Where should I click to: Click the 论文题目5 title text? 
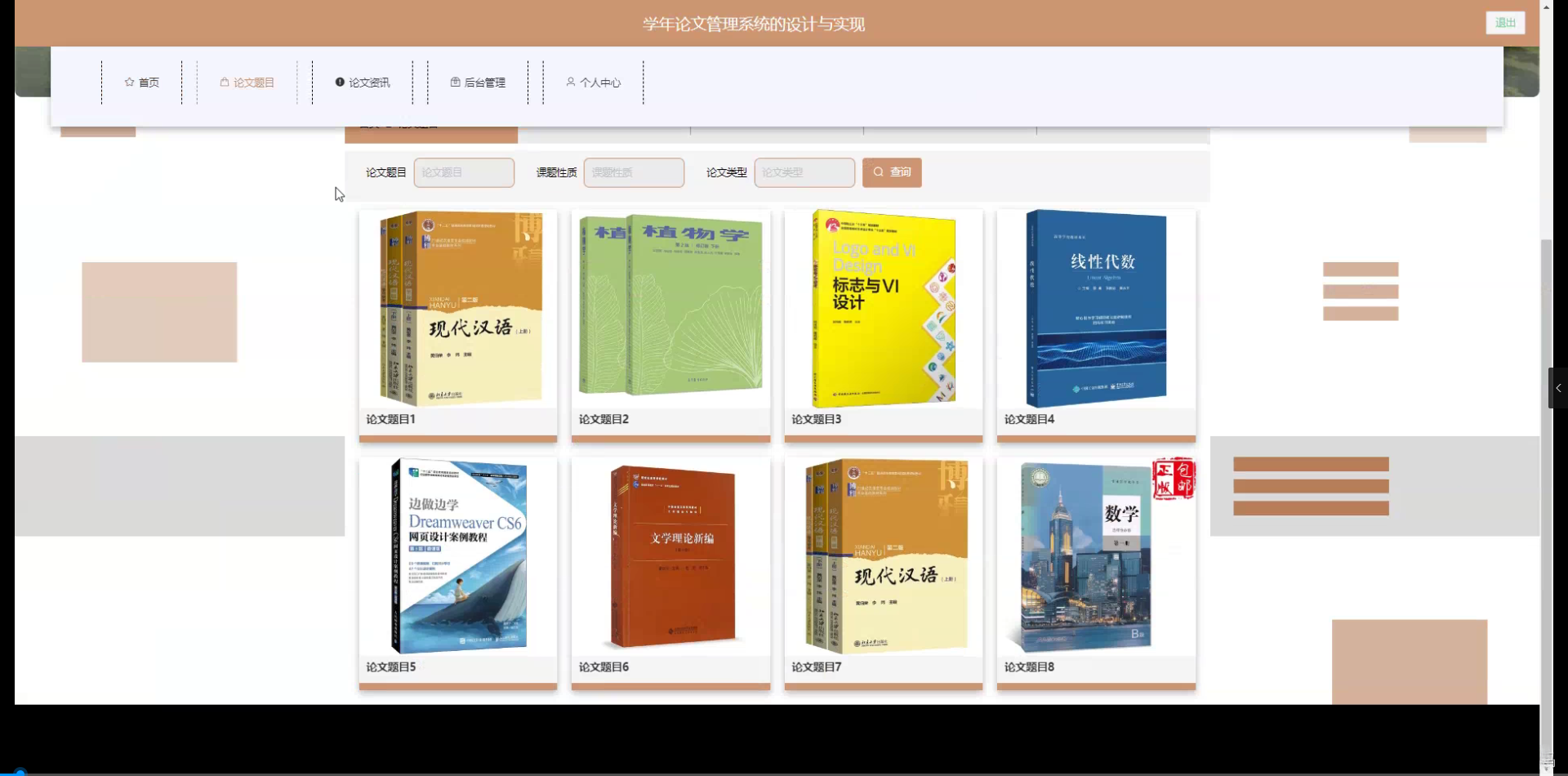point(390,667)
